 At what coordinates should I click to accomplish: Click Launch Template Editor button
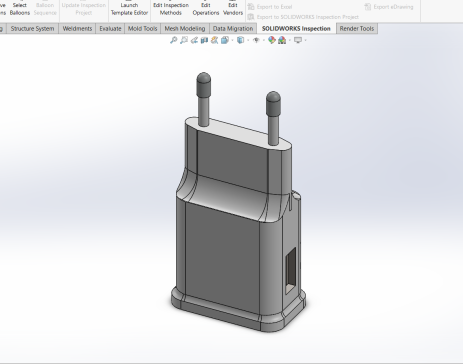tap(129, 8)
